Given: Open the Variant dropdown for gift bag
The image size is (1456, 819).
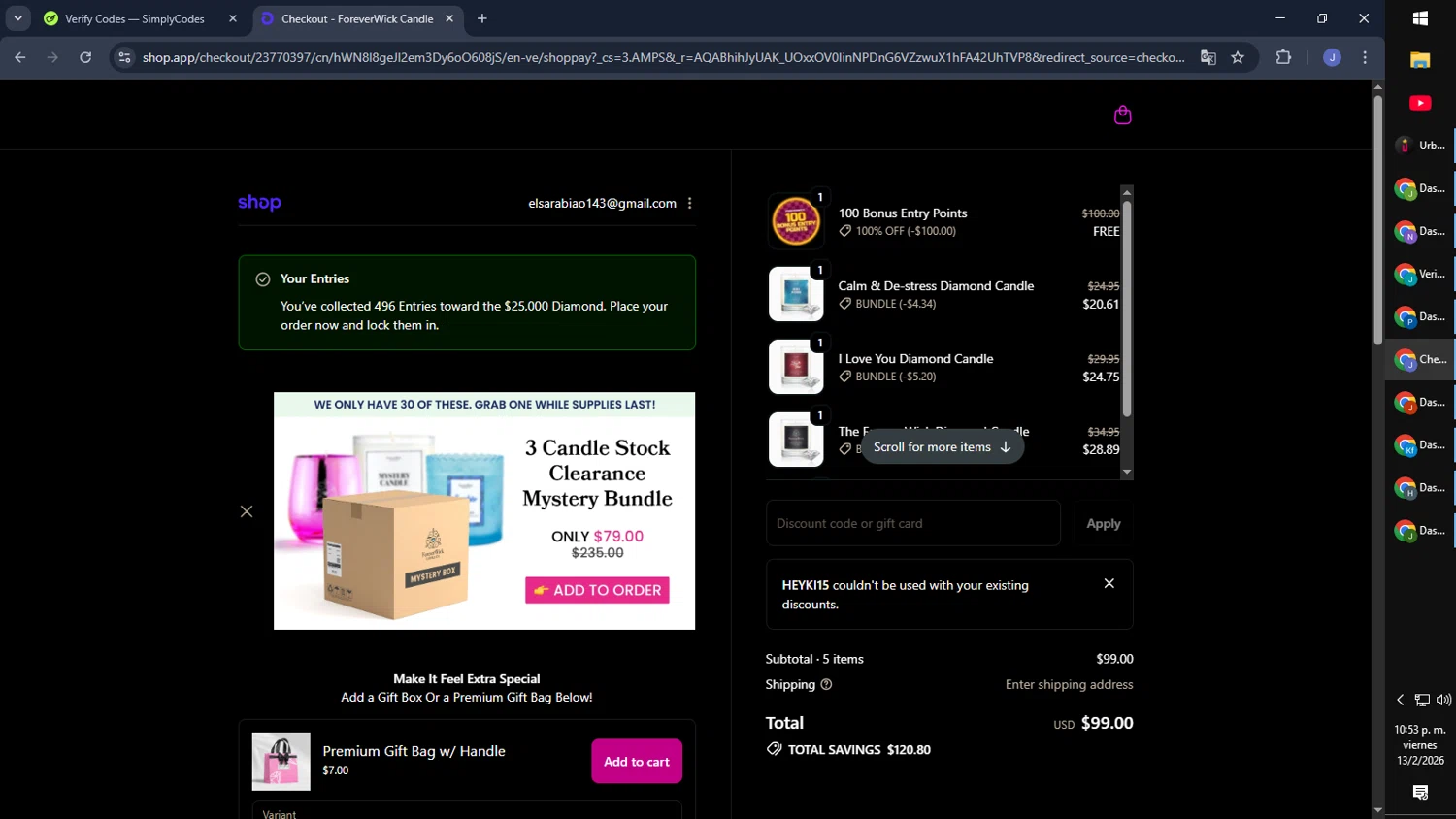Looking at the screenshot, I should (x=467, y=810).
